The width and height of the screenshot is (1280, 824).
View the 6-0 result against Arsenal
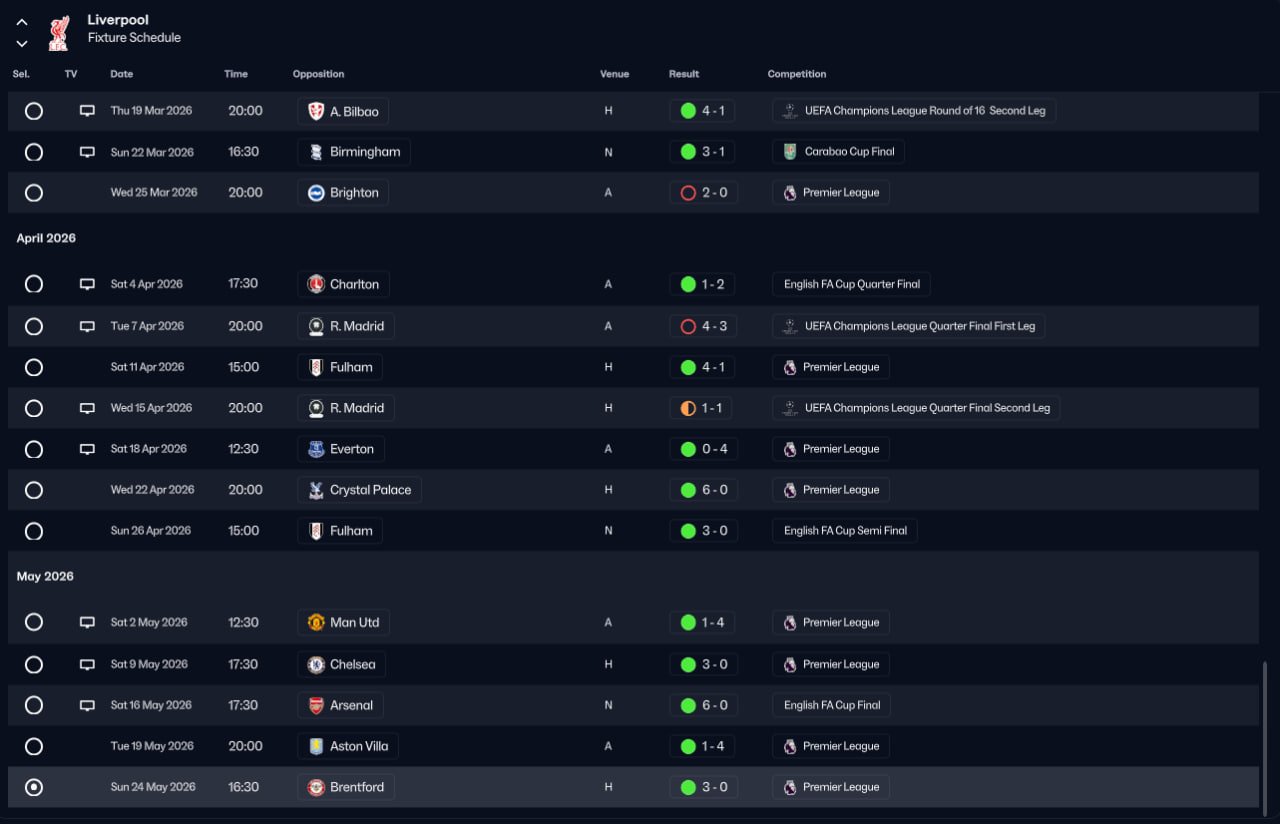coord(704,705)
